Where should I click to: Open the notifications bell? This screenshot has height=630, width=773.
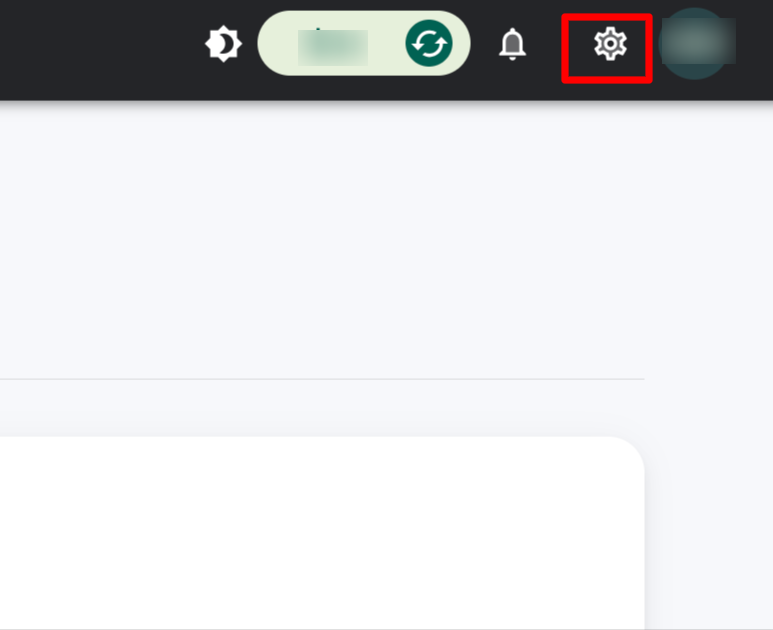[x=512, y=44]
